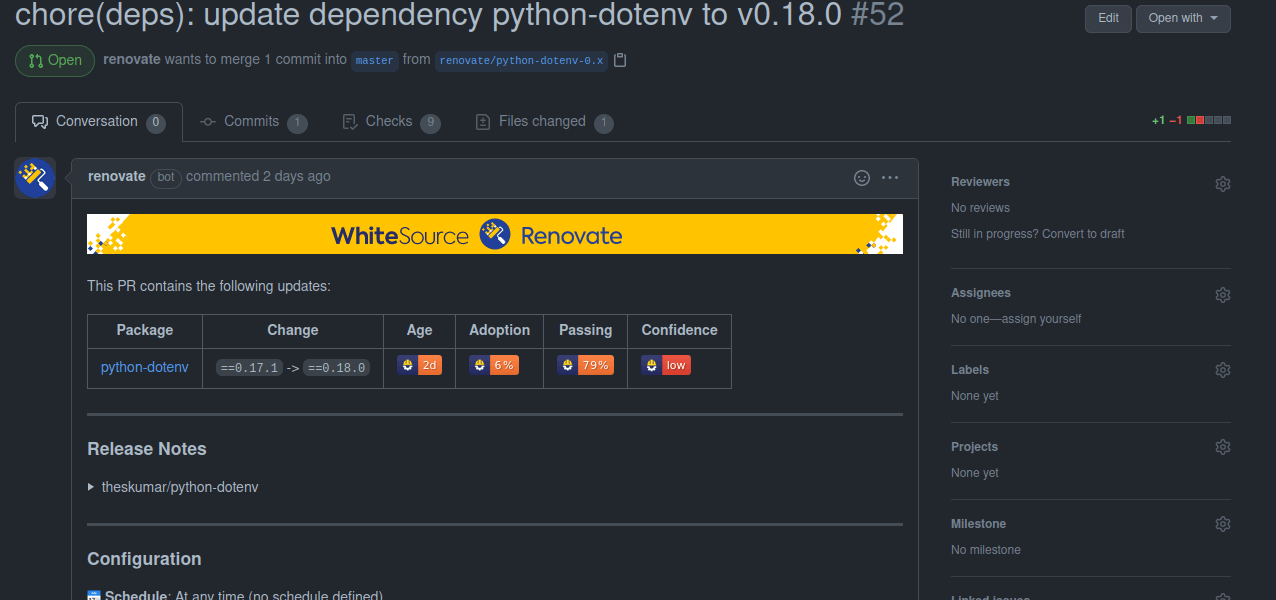Click the WhiteSource Renovate banner
The image size is (1276, 600).
(x=495, y=234)
